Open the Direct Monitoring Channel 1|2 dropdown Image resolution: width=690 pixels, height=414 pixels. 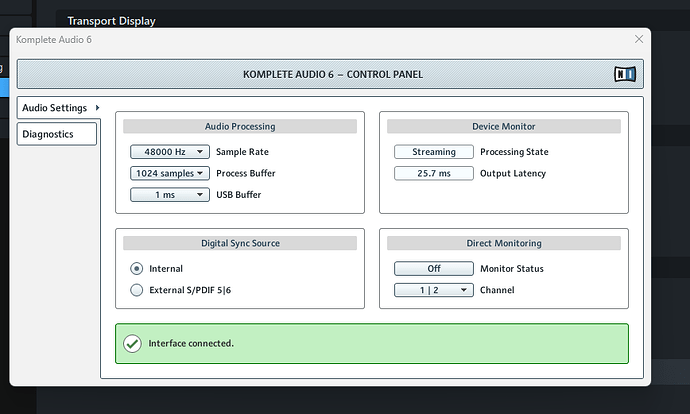coord(434,290)
